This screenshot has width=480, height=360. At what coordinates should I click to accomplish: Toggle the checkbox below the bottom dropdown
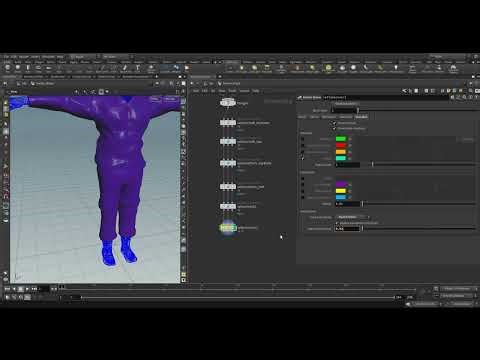point(337,223)
